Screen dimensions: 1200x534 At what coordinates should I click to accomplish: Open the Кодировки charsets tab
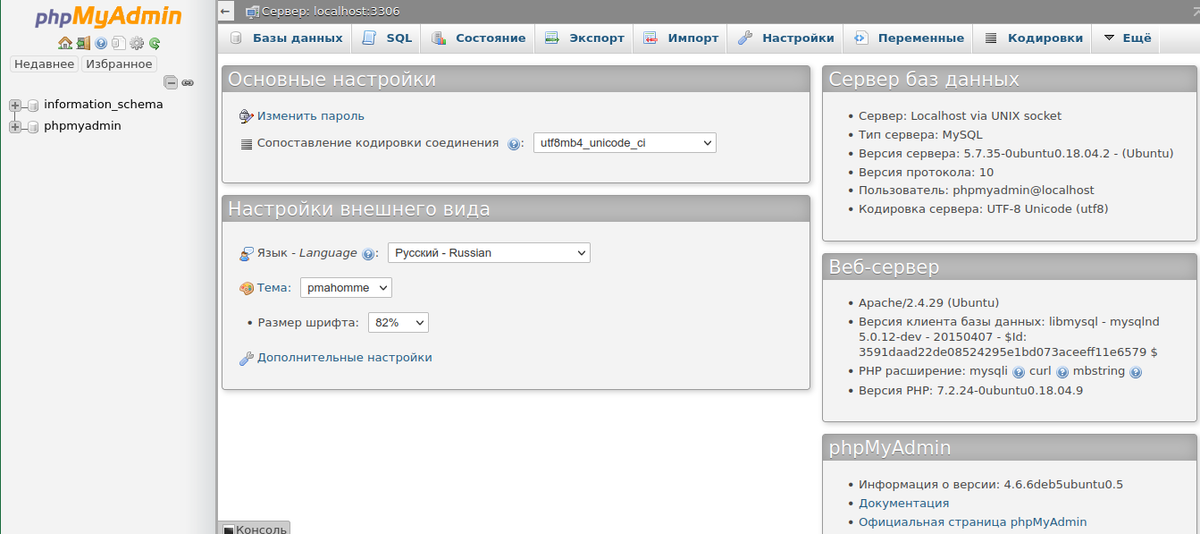1033,38
